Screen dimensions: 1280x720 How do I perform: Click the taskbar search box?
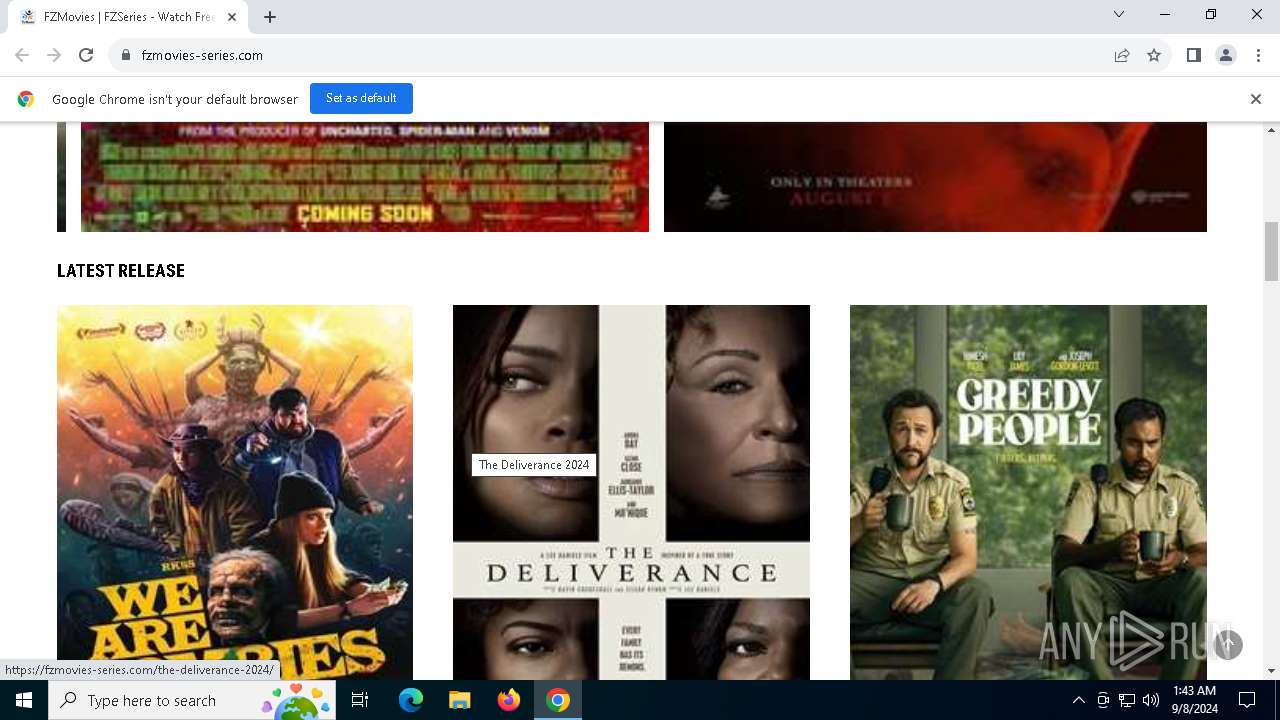[x=192, y=700]
